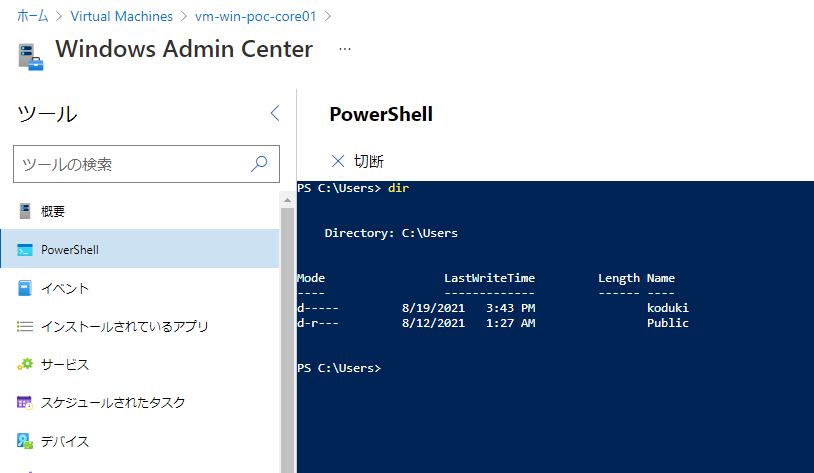Click the Length column header
Screen dimensions: 814x473
click(x=619, y=278)
